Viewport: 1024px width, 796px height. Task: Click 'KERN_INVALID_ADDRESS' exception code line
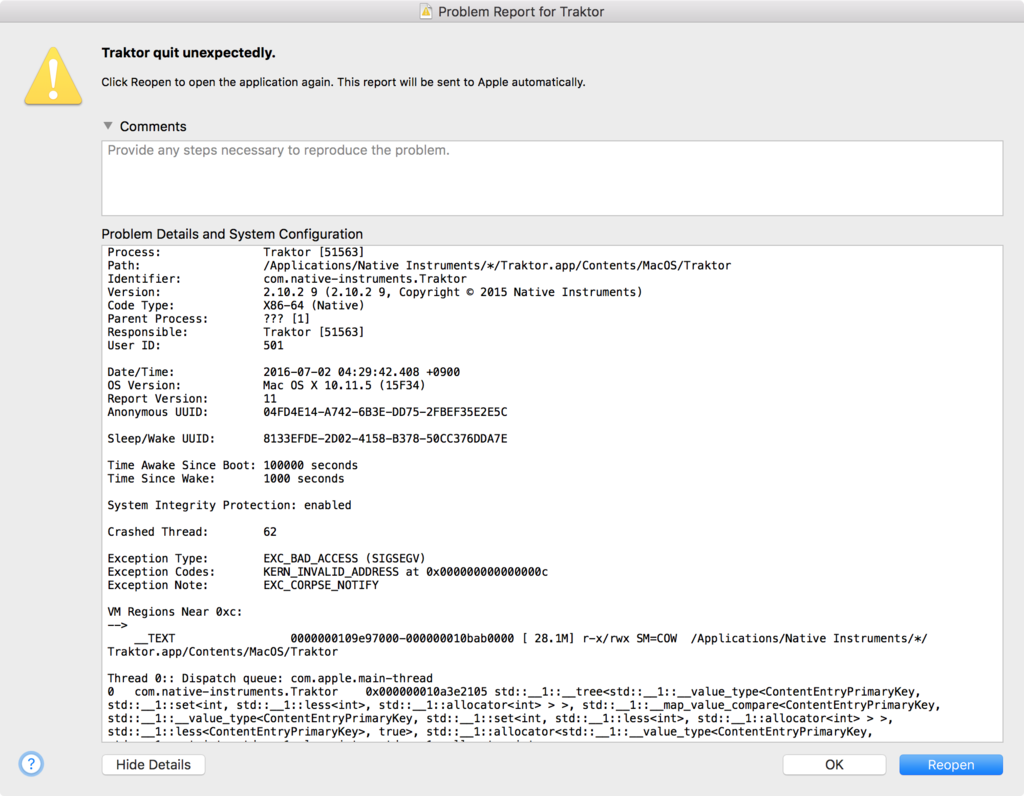tap(406, 572)
